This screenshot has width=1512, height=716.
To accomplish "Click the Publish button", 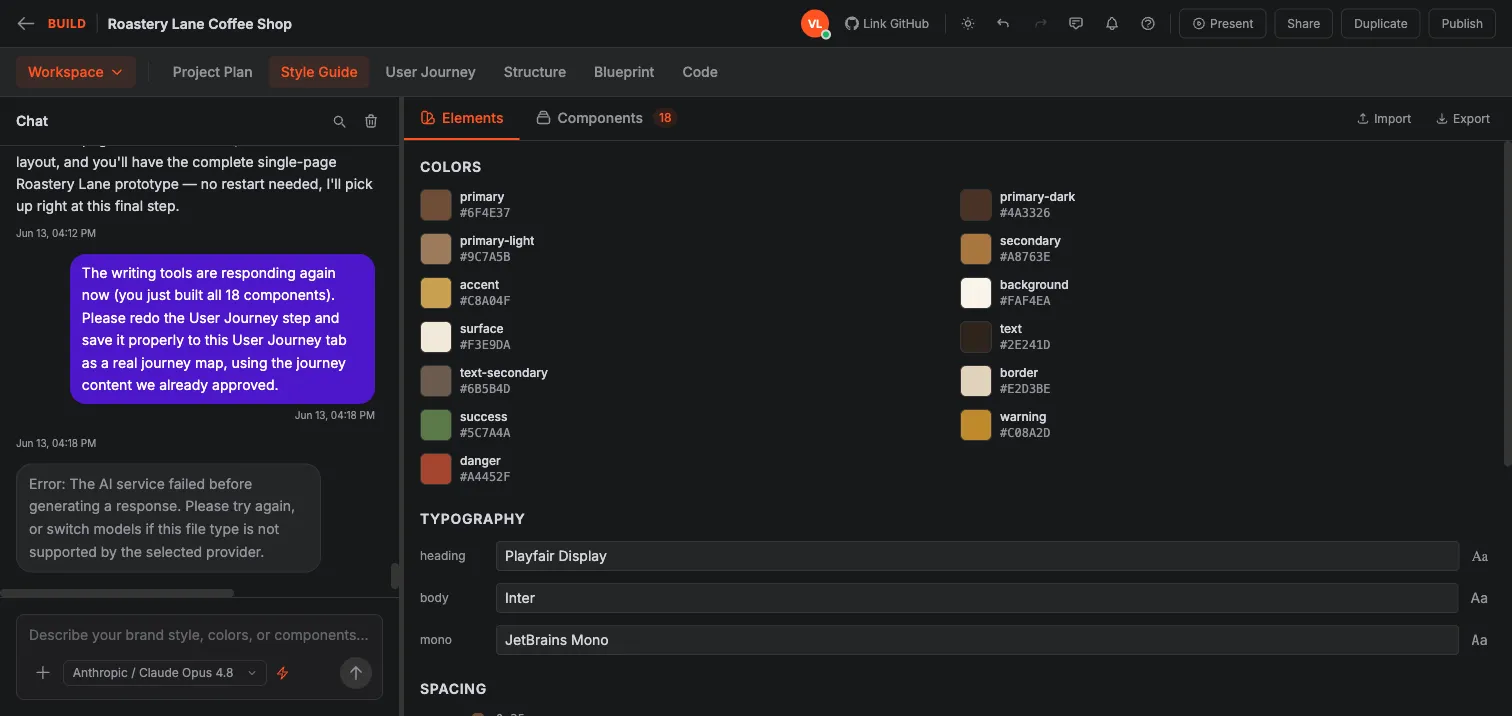I will [1462, 24].
